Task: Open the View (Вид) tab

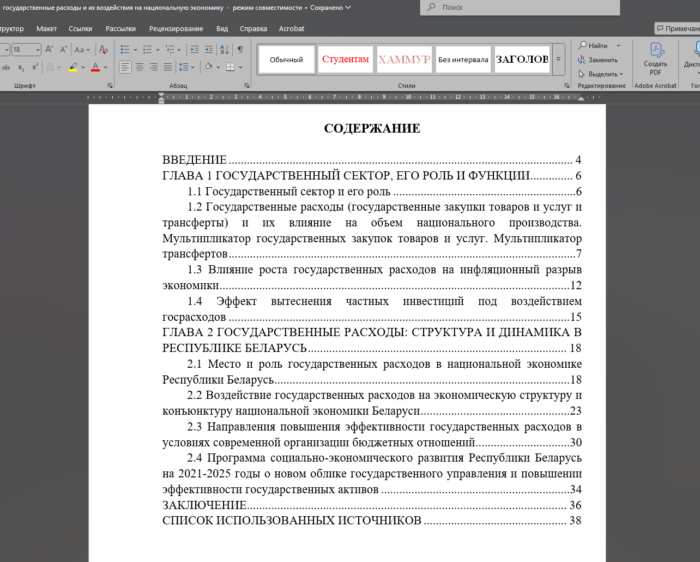Action: tap(222, 29)
